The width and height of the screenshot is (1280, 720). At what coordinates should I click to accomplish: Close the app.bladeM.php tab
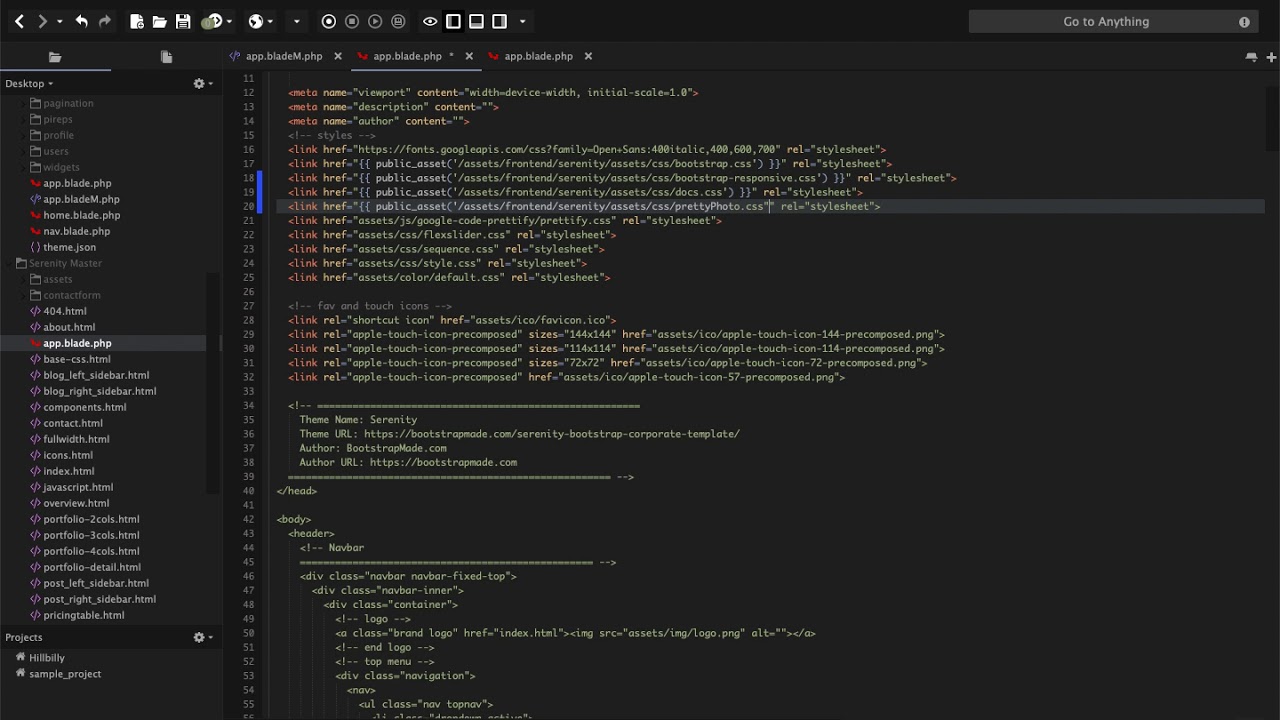click(338, 56)
